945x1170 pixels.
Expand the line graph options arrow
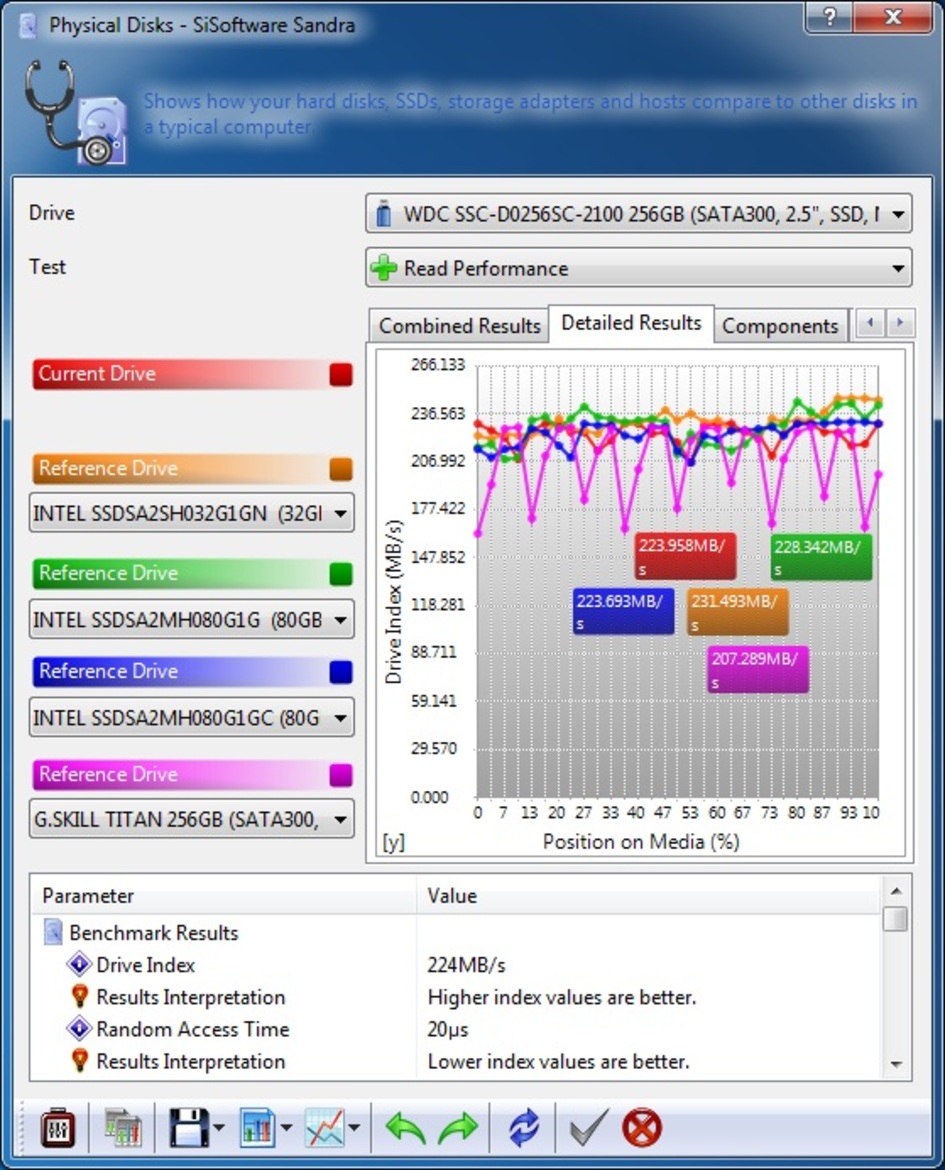355,1128
